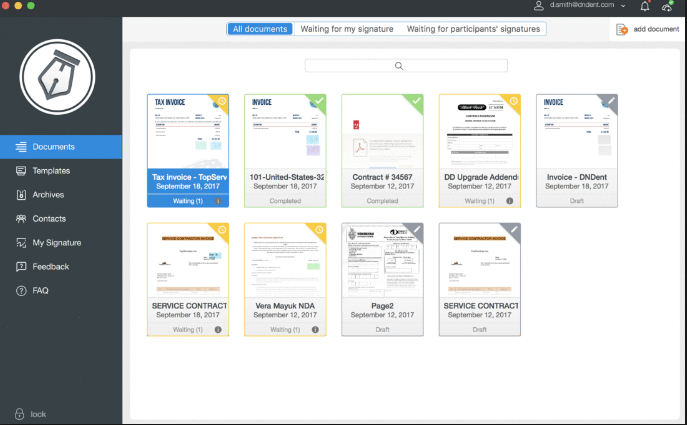Screen dimensions: 687x425
Task: Click the add document button
Action: pos(648,30)
